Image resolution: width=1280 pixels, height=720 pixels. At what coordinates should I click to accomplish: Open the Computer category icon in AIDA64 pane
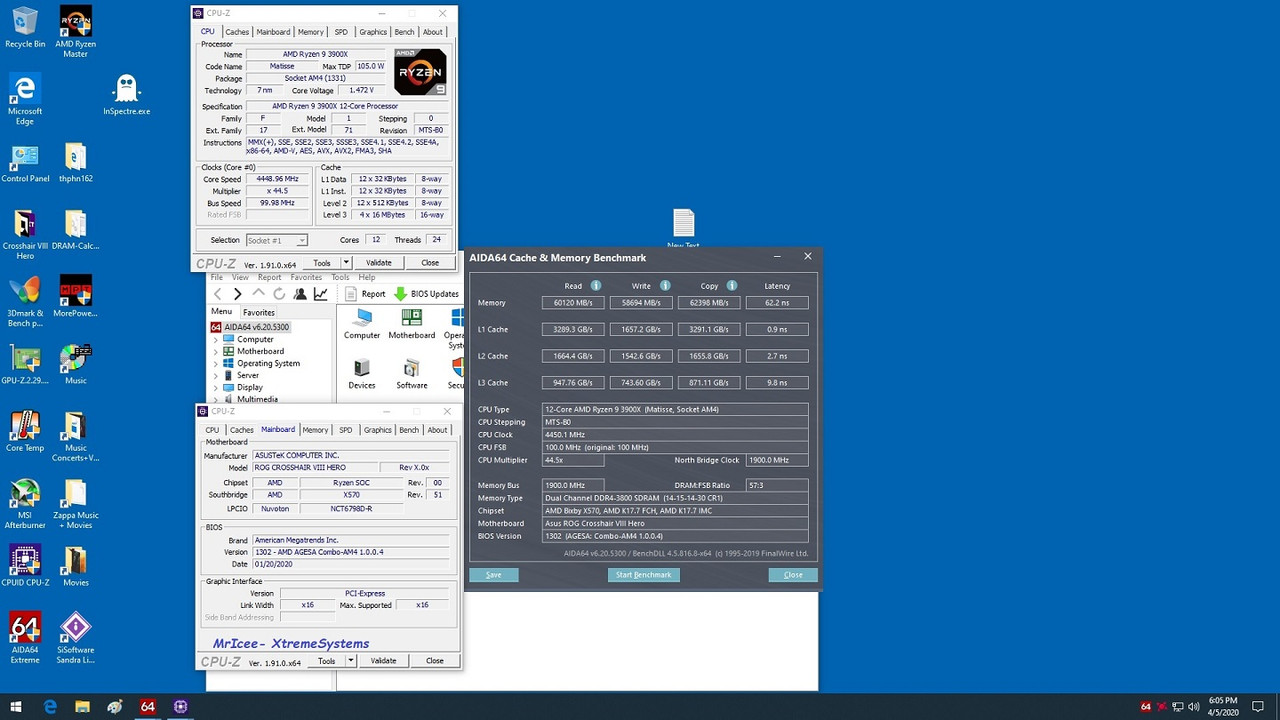tap(362, 324)
